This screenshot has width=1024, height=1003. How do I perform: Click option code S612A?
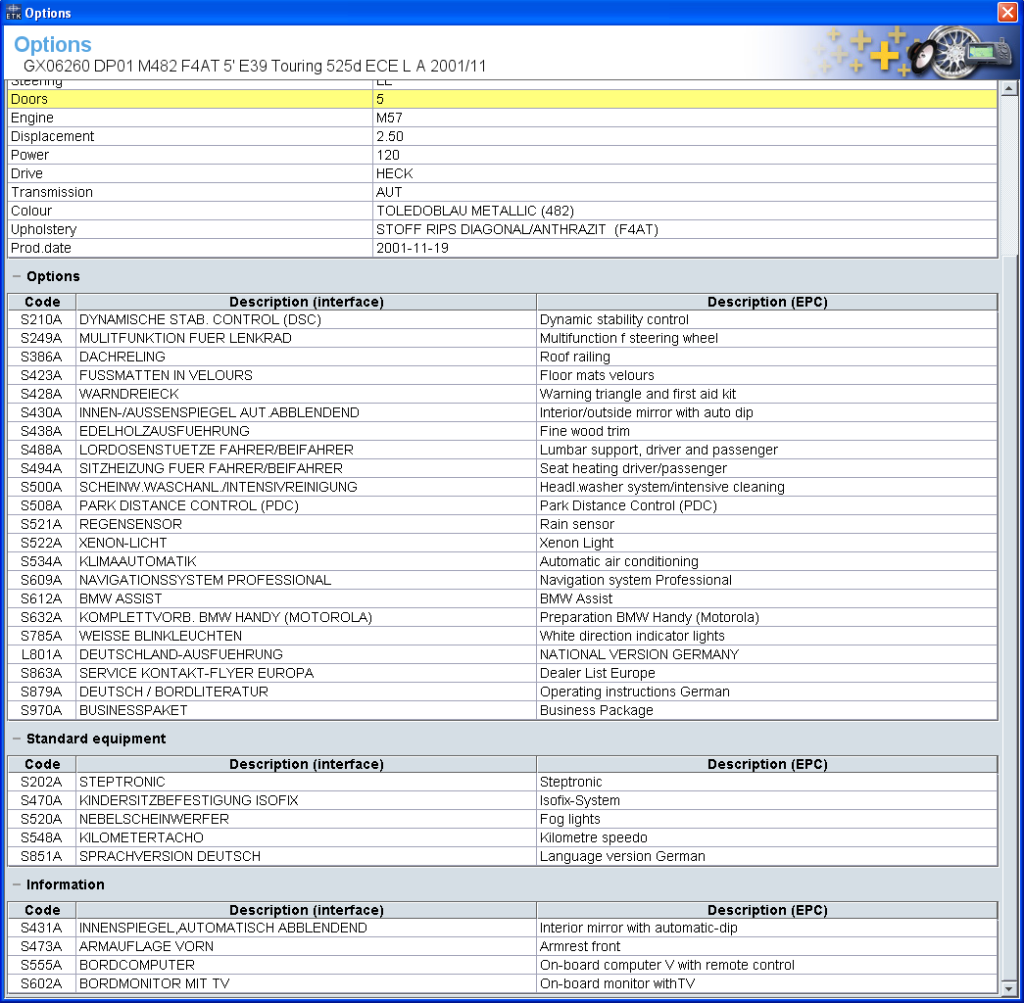pyautogui.click(x=41, y=599)
